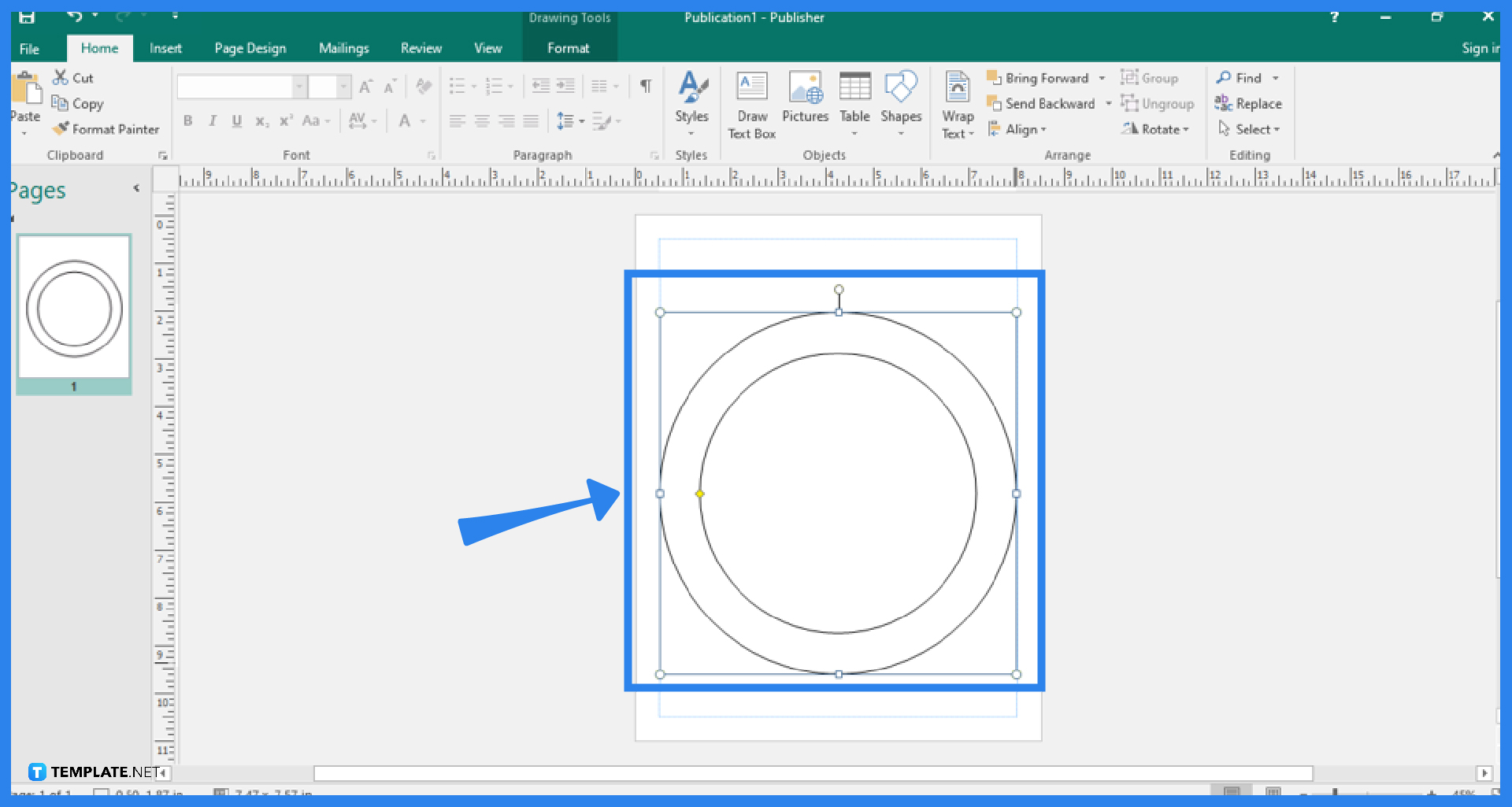Switch to the Page Design tab
The height and width of the screenshot is (807, 1512).
250,47
